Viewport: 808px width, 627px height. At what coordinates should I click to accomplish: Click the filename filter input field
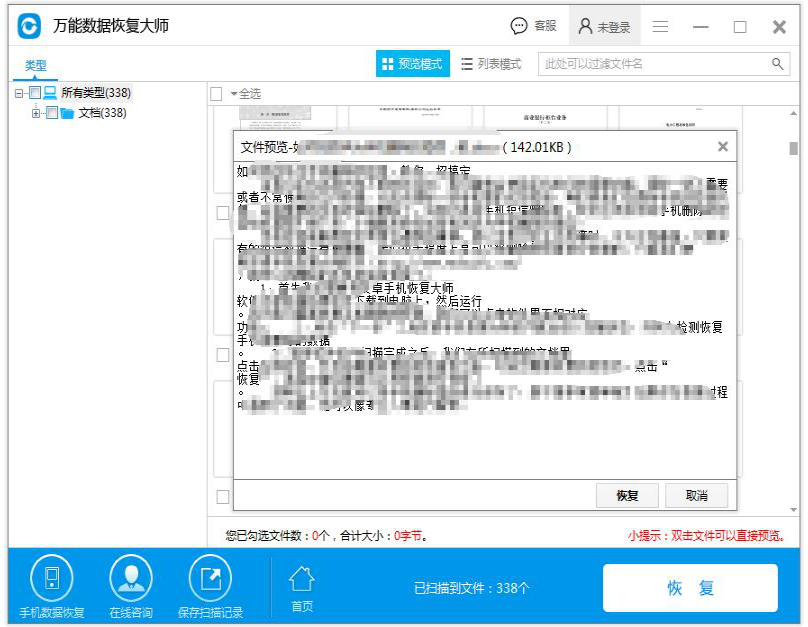click(650, 62)
